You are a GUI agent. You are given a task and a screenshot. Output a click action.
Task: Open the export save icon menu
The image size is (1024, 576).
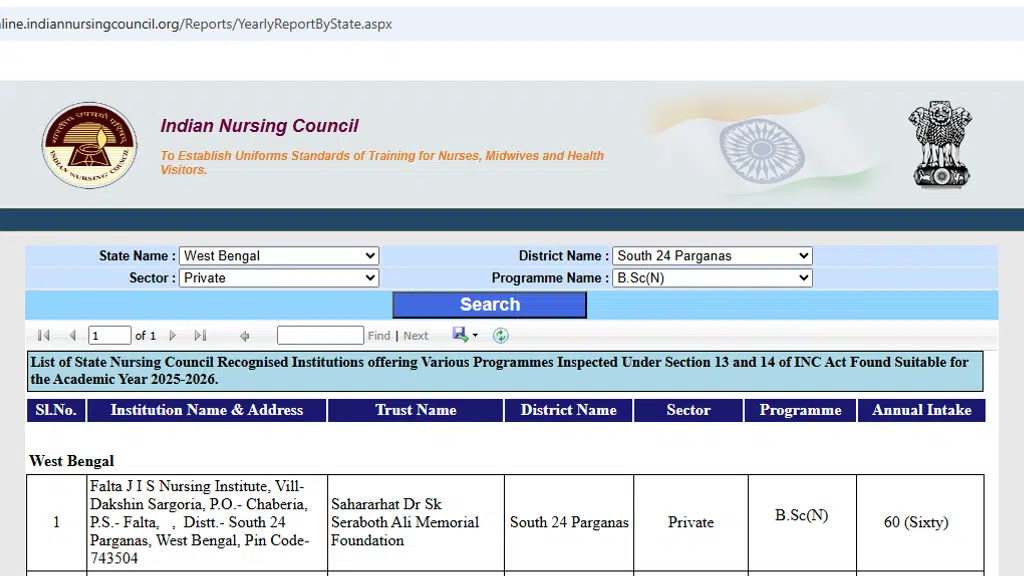[x=465, y=335]
